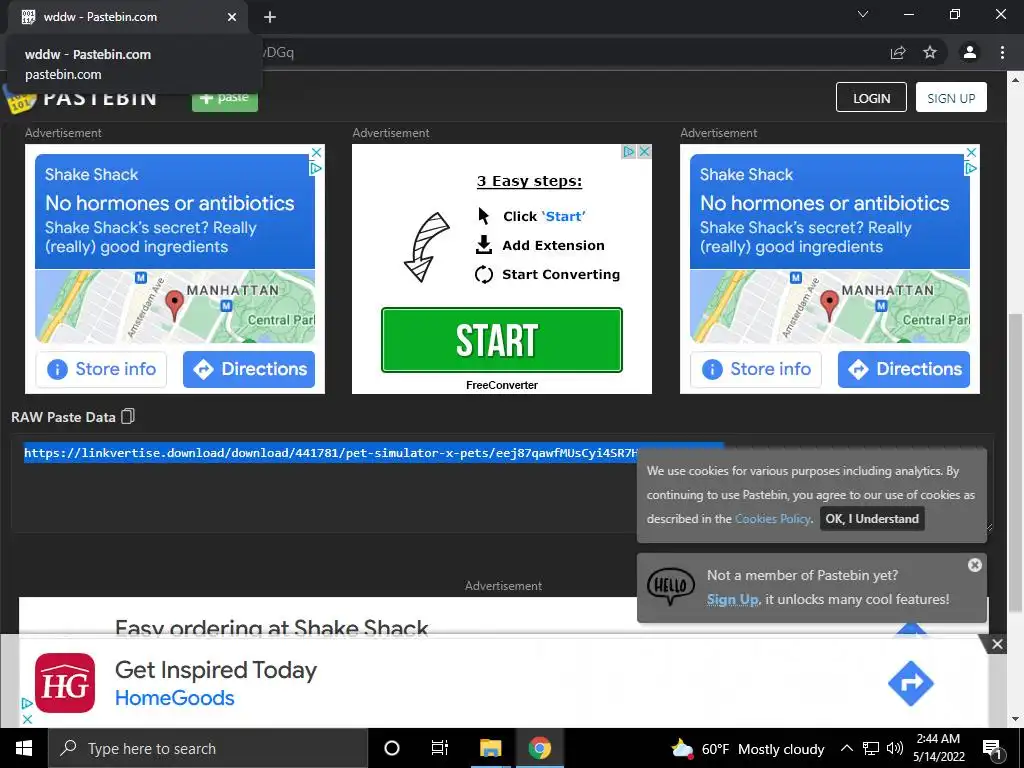Click the LOGIN button
Image resolution: width=1024 pixels, height=768 pixels.
pyautogui.click(x=871, y=97)
